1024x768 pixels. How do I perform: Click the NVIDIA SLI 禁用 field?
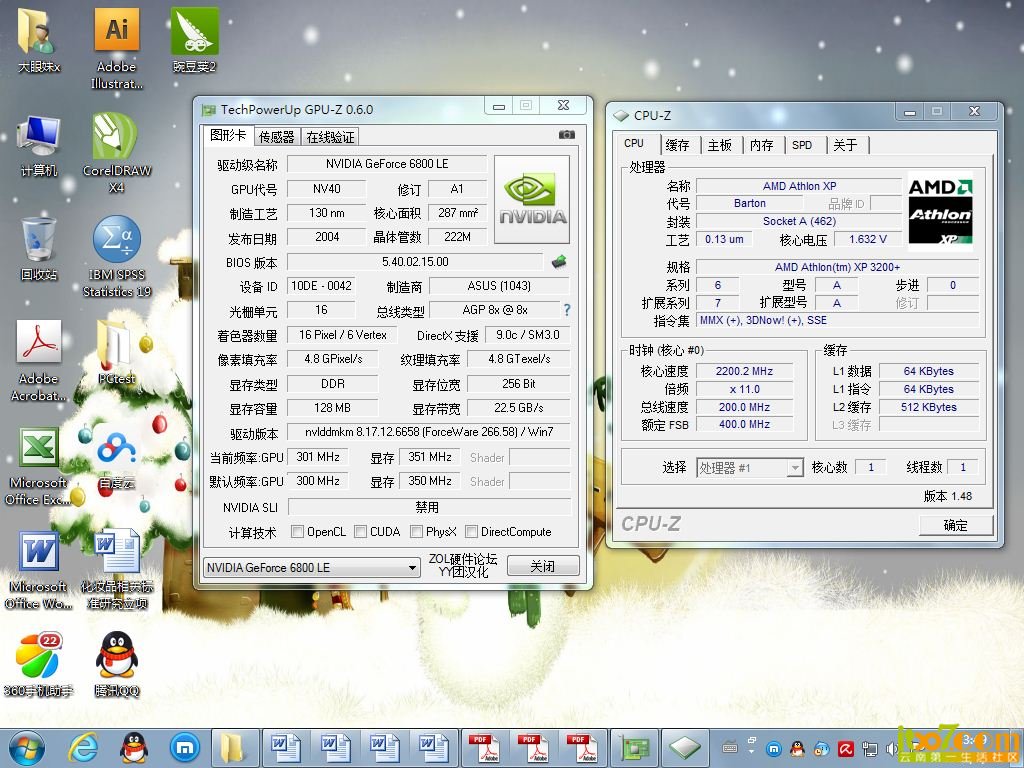(x=429, y=507)
